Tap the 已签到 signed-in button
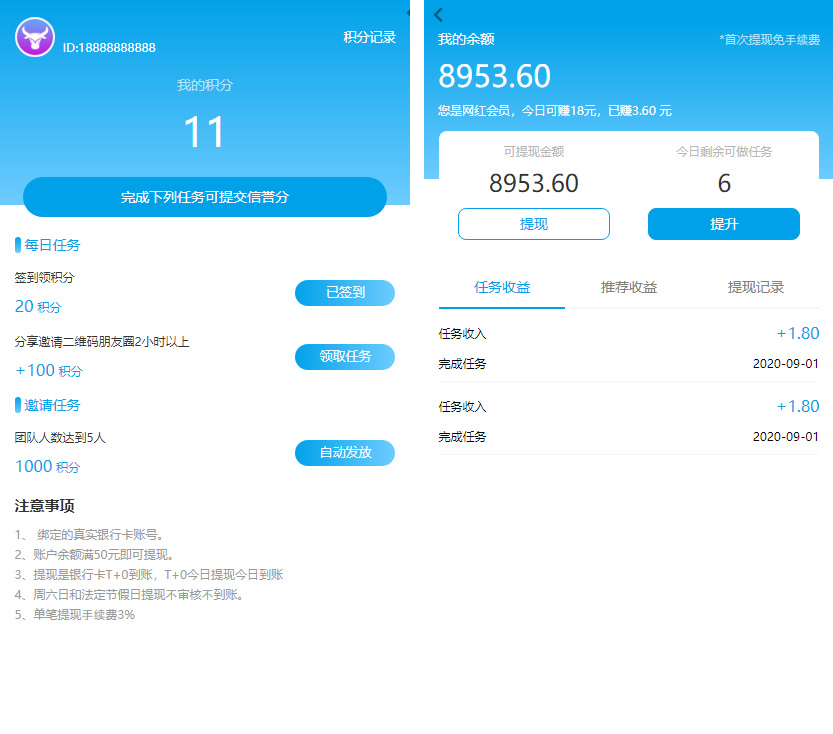Viewport: 833px width, 734px height. [x=344, y=293]
